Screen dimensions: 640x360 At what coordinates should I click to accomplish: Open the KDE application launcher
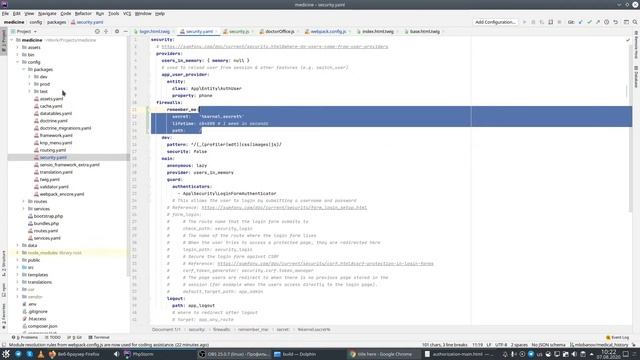6,354
